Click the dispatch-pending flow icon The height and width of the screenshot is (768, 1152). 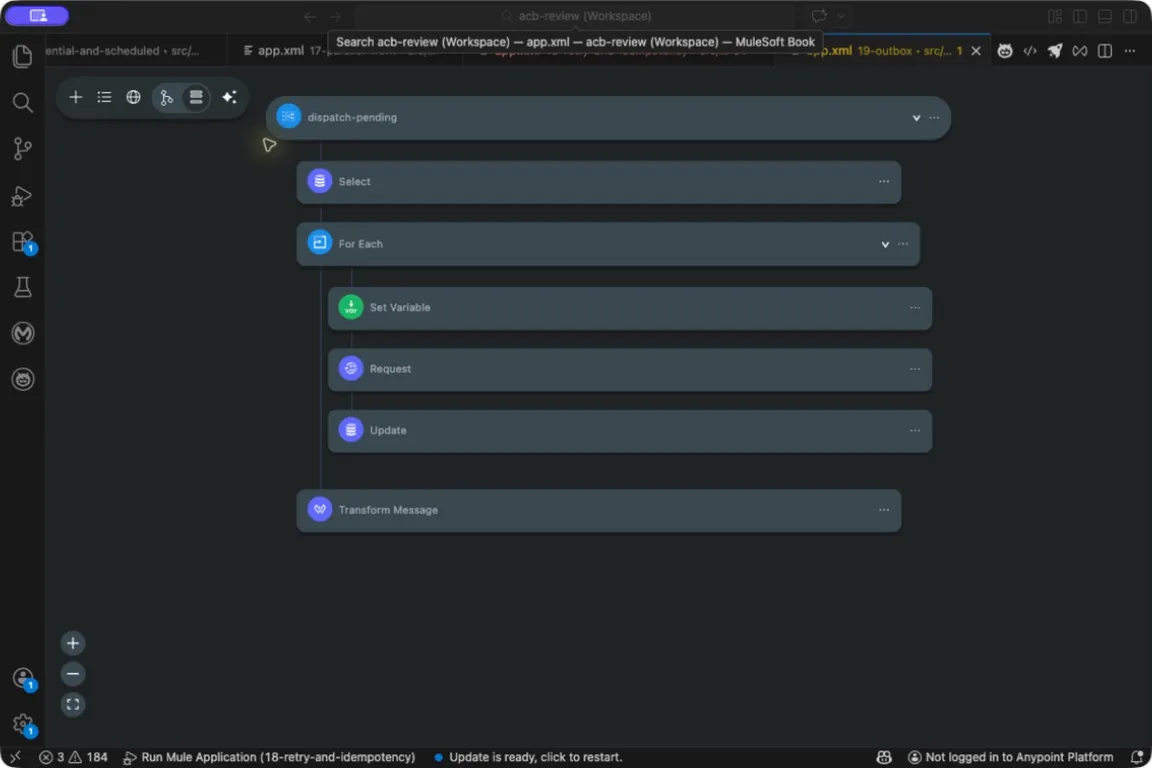click(288, 117)
